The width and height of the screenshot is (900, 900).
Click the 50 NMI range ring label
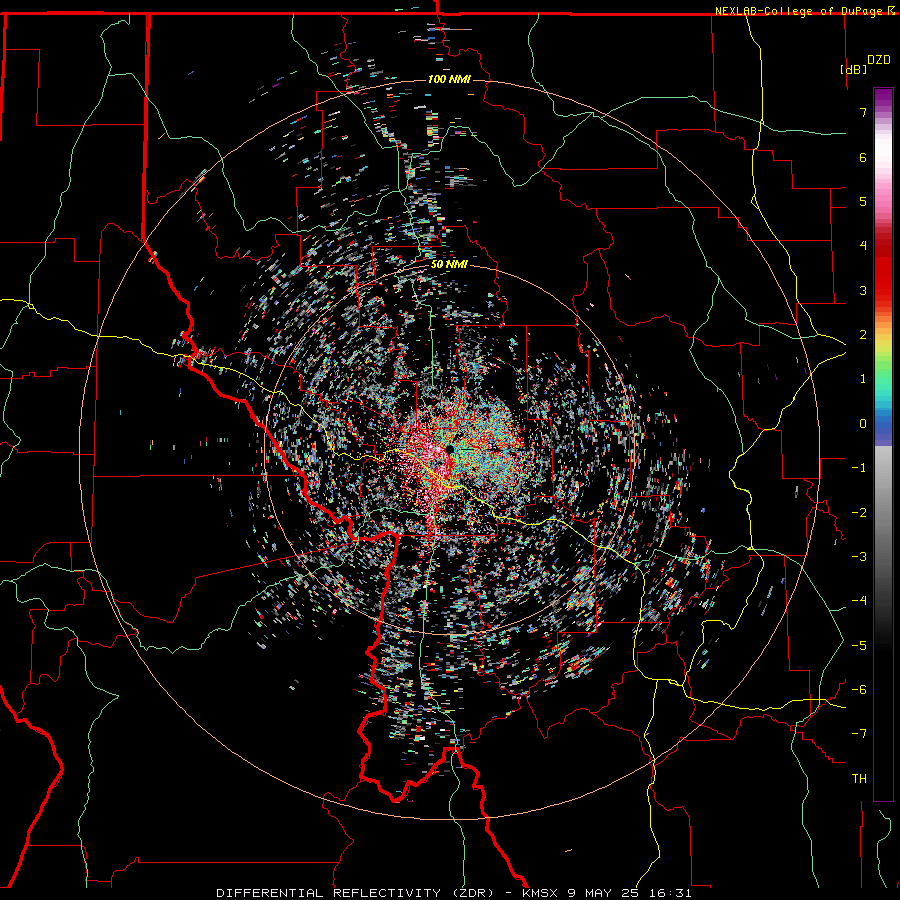coord(449,264)
